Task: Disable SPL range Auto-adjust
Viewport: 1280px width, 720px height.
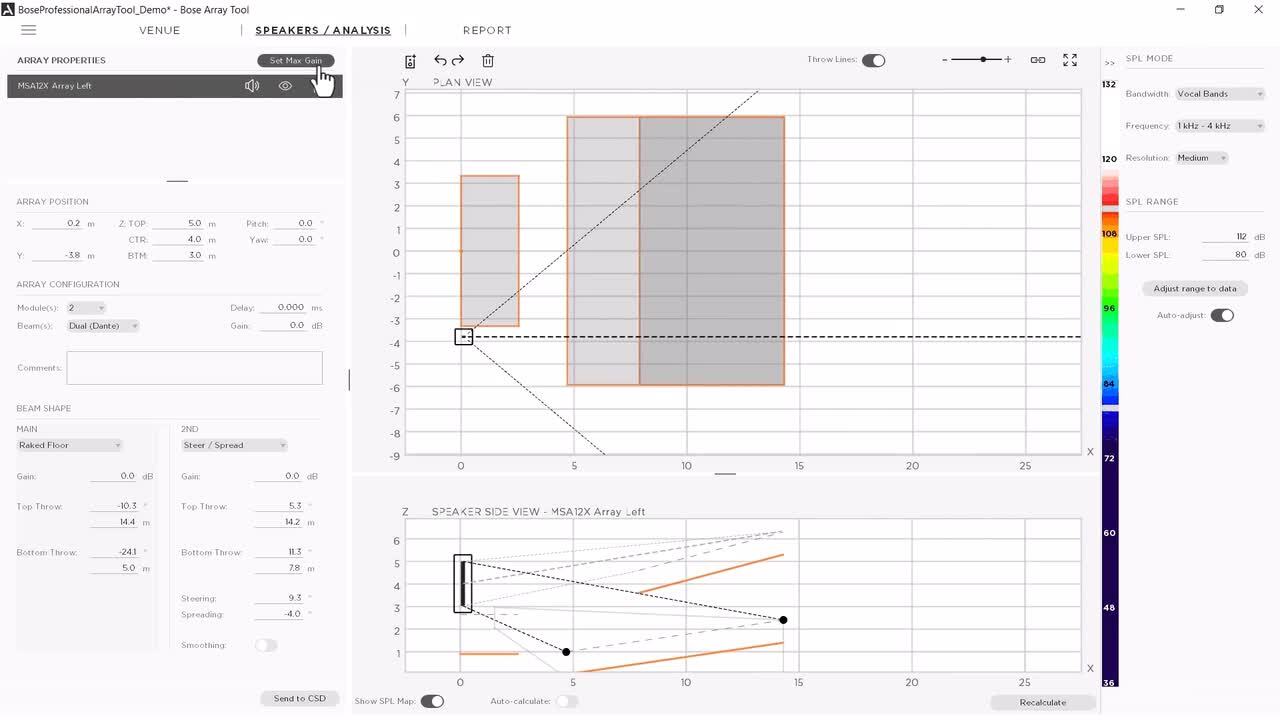Action: 1222,315
